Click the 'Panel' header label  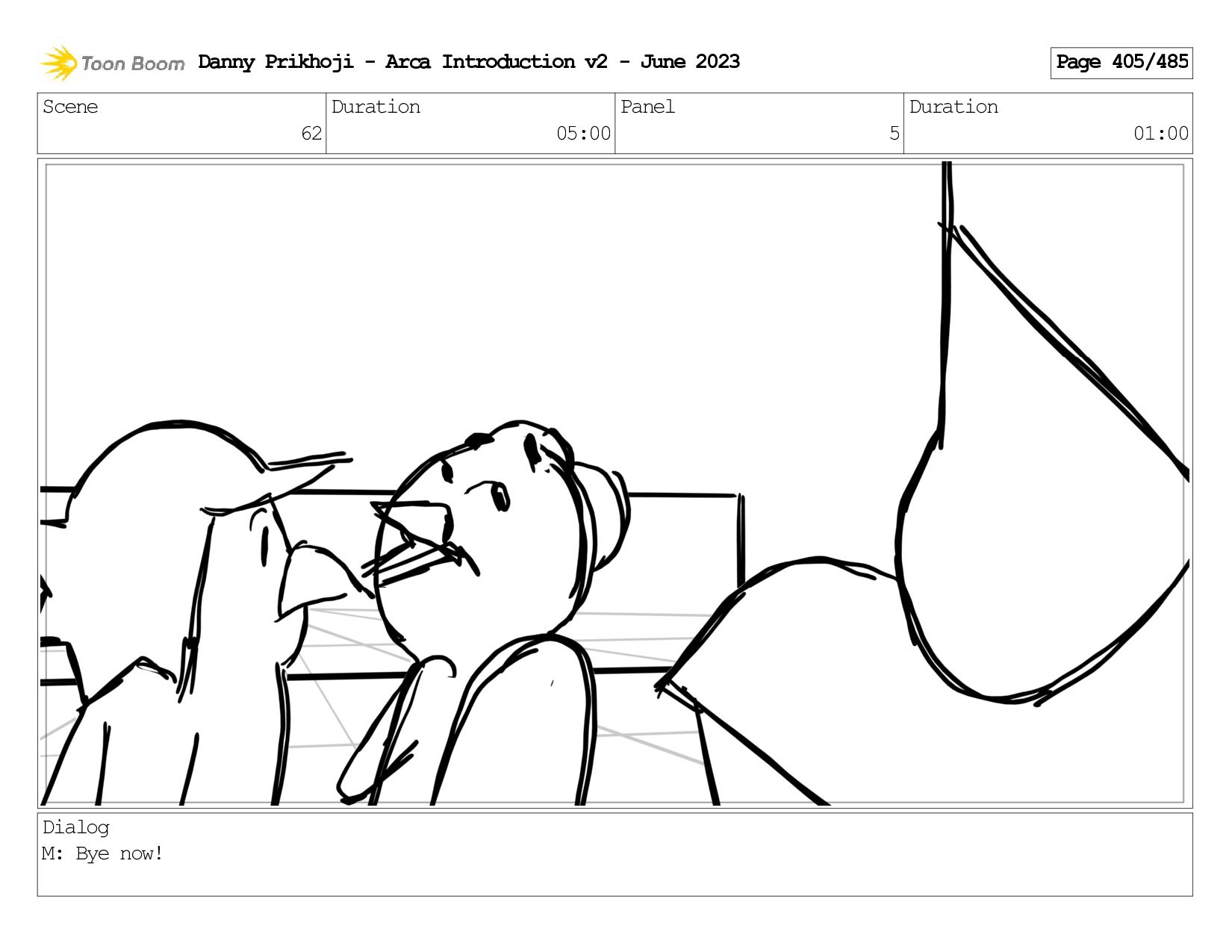point(647,107)
